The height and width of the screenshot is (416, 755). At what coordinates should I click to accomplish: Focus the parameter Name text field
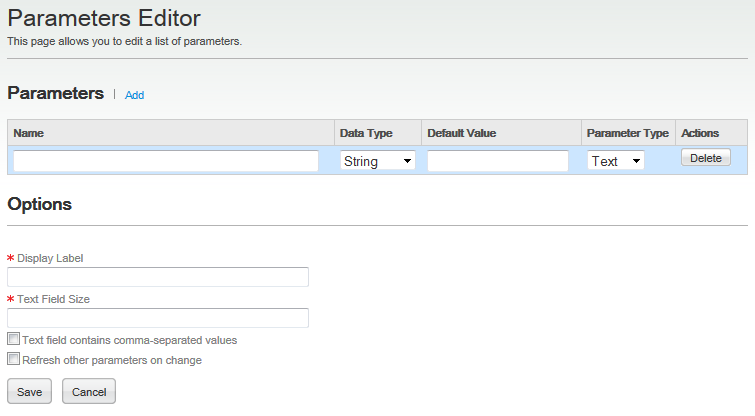[166, 161]
